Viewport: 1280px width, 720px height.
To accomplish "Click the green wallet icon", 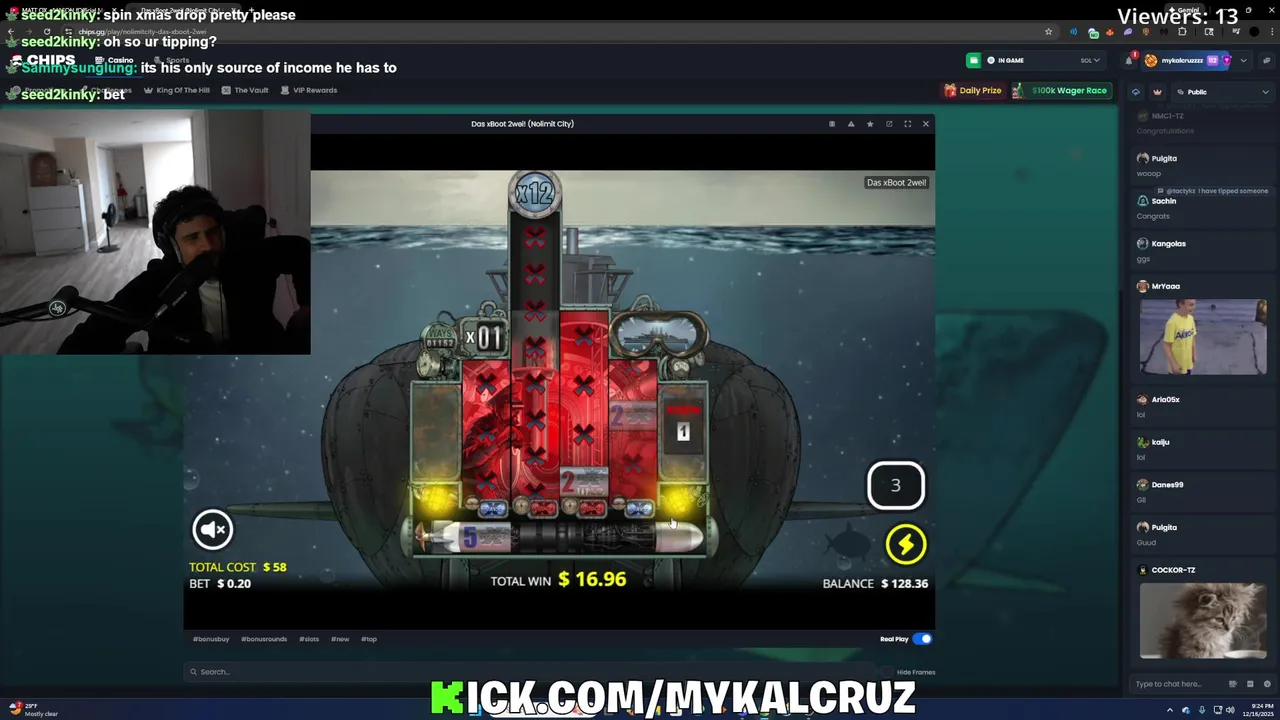I will coord(973,60).
